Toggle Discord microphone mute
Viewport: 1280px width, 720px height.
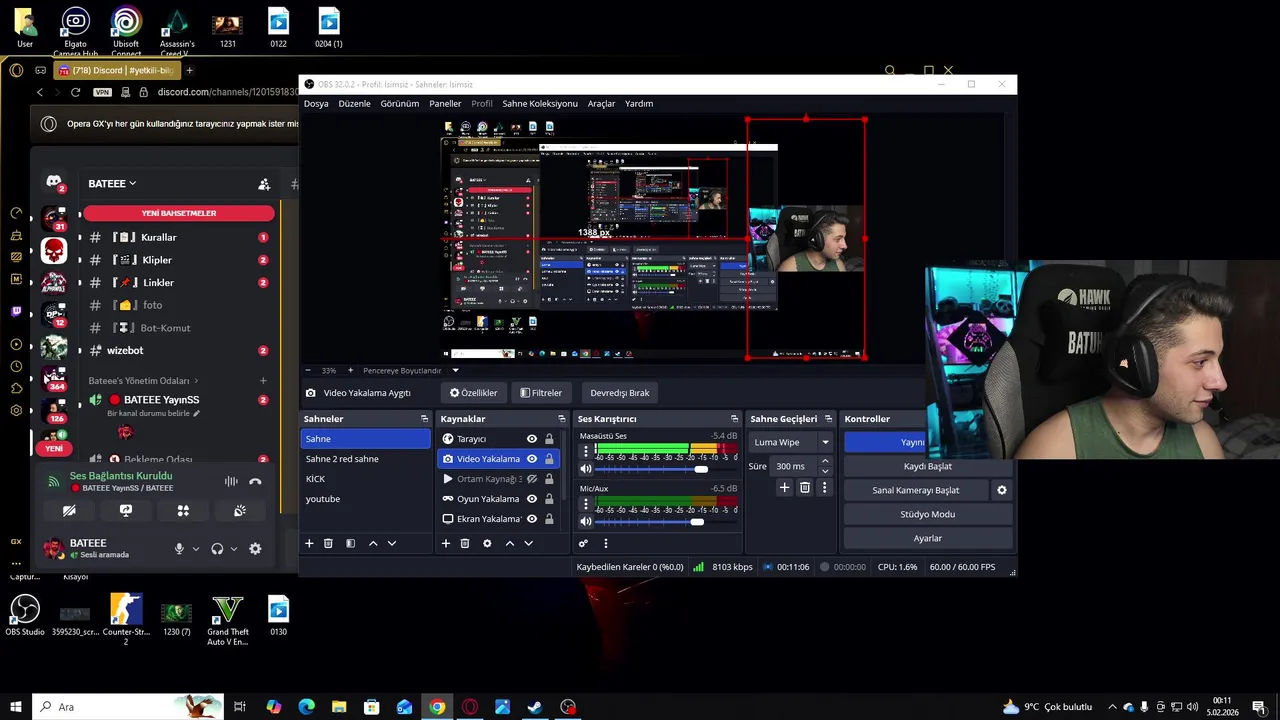tap(179, 548)
